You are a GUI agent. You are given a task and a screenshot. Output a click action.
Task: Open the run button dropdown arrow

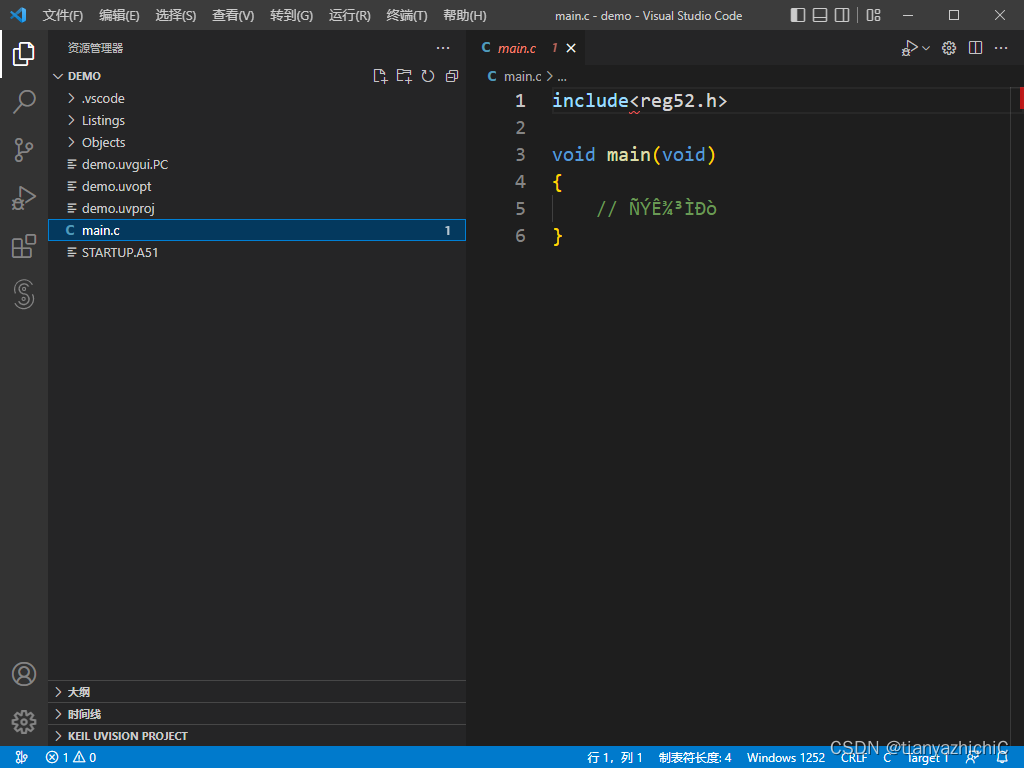click(x=926, y=48)
